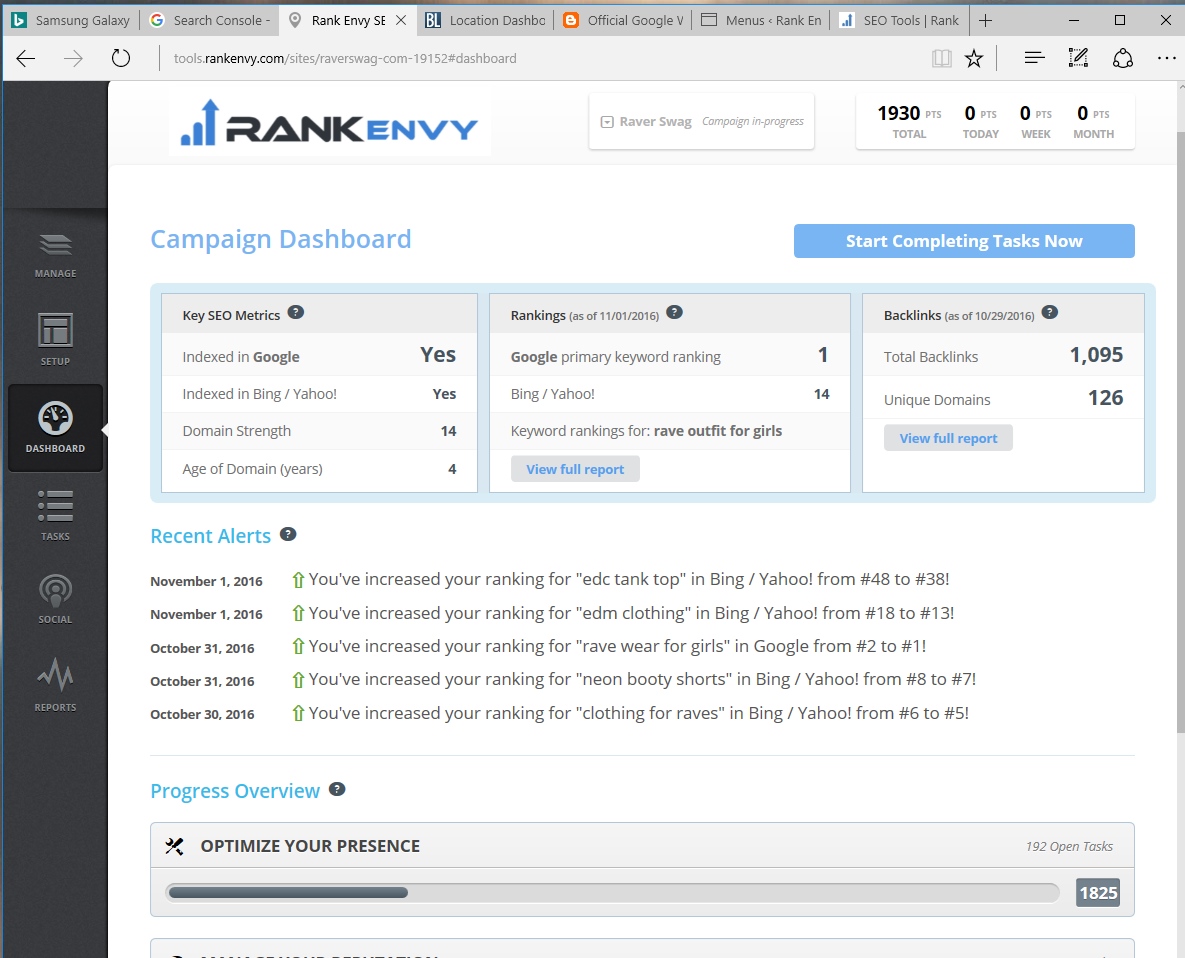Viewport: 1185px width, 958px height.
Task: Click the 192 Open Tasks label
Action: [1069, 846]
